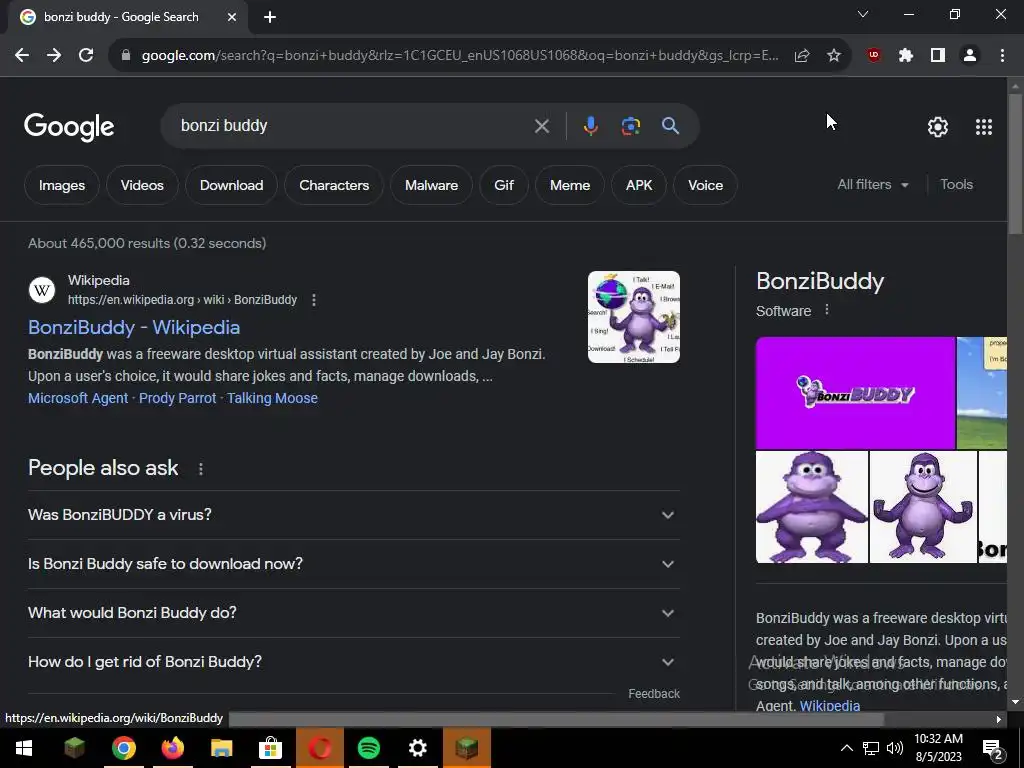Open the share page icon in address bar
Viewport: 1024px width, 768px height.
tap(802, 56)
